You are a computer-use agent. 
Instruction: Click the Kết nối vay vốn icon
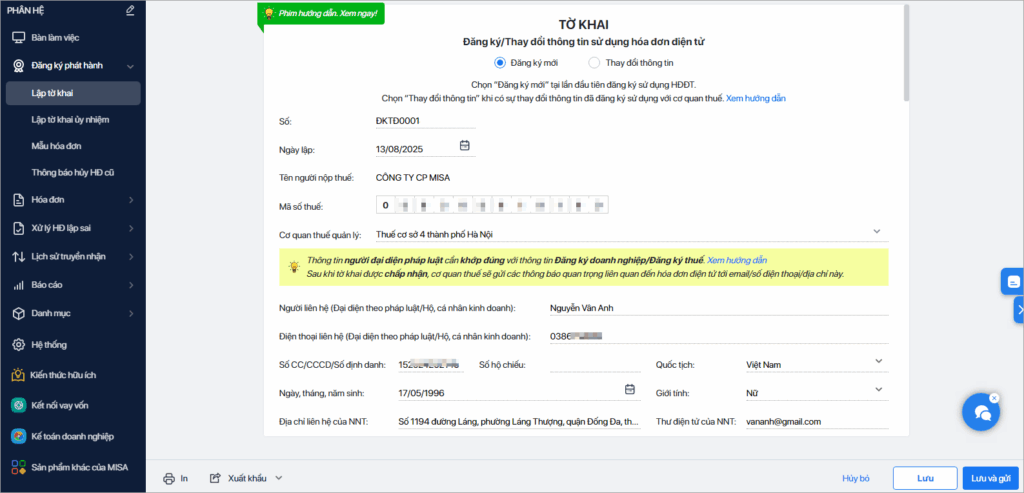click(x=19, y=406)
